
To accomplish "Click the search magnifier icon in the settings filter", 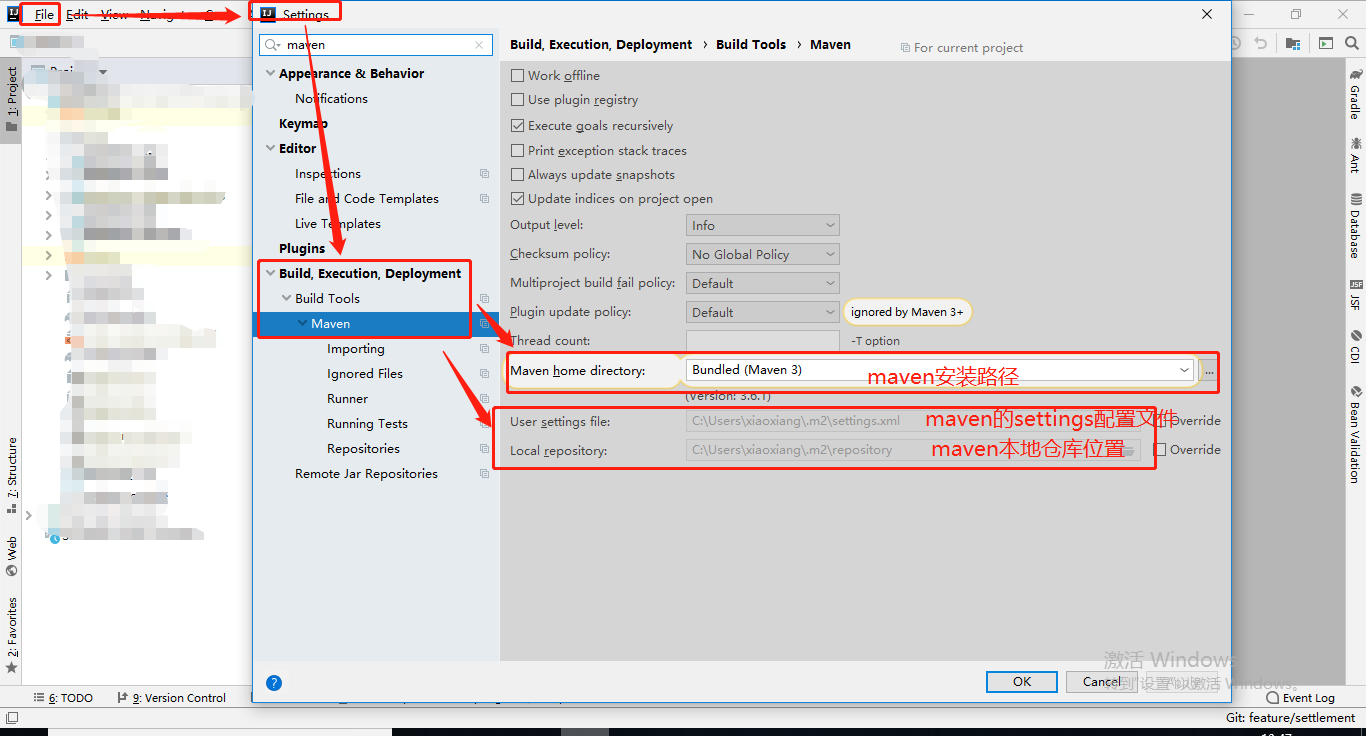I will pos(272,45).
